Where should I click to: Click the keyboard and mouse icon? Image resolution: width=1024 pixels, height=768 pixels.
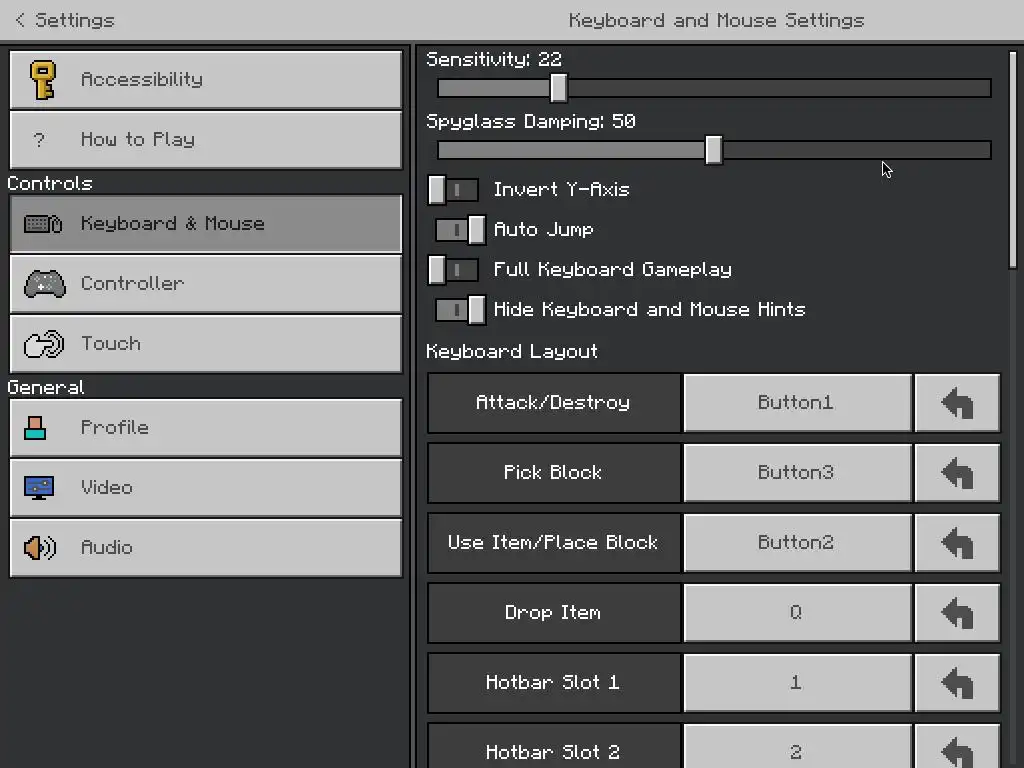(x=43, y=224)
